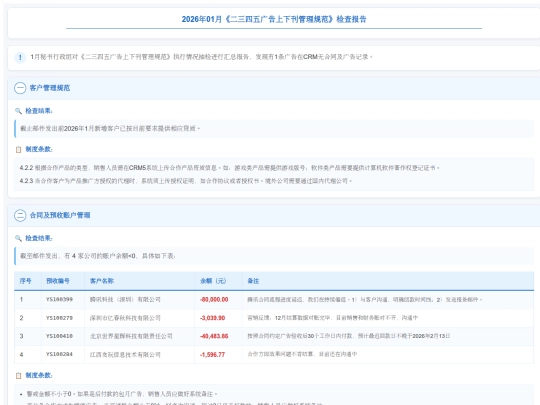Click the circled 一 icon beside 客户管理规范
Screen dimensions: 540x405
[20, 88]
